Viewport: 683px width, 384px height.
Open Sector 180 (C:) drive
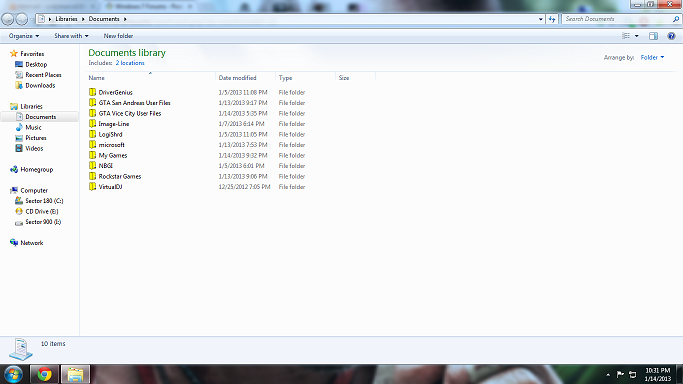coord(44,201)
